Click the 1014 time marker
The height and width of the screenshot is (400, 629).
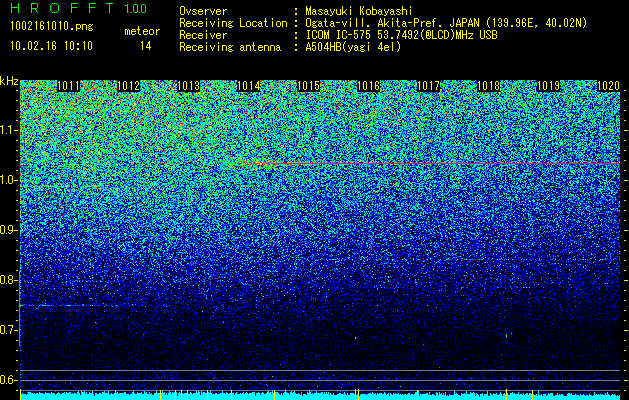(x=248, y=86)
